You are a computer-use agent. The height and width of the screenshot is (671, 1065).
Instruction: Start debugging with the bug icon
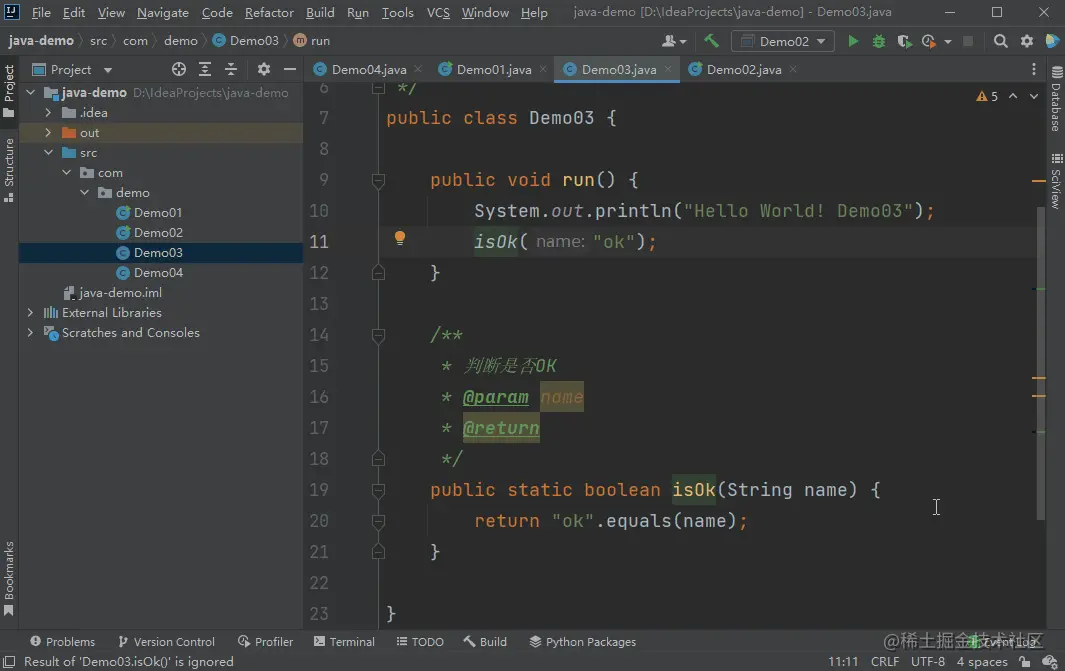tap(878, 41)
